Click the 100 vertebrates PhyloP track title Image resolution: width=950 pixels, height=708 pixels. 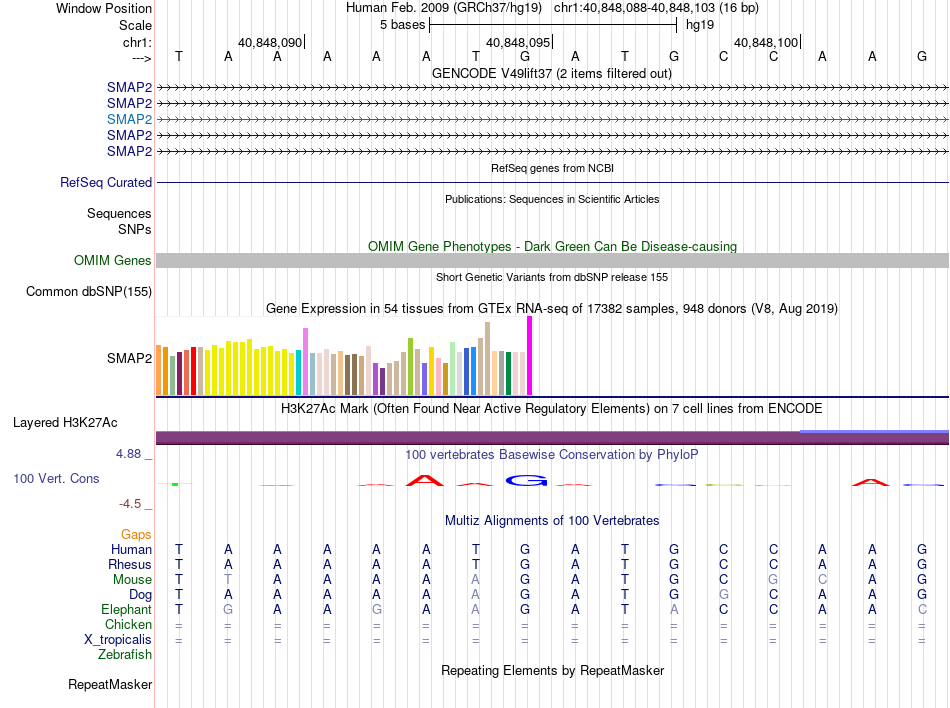[x=551, y=454]
